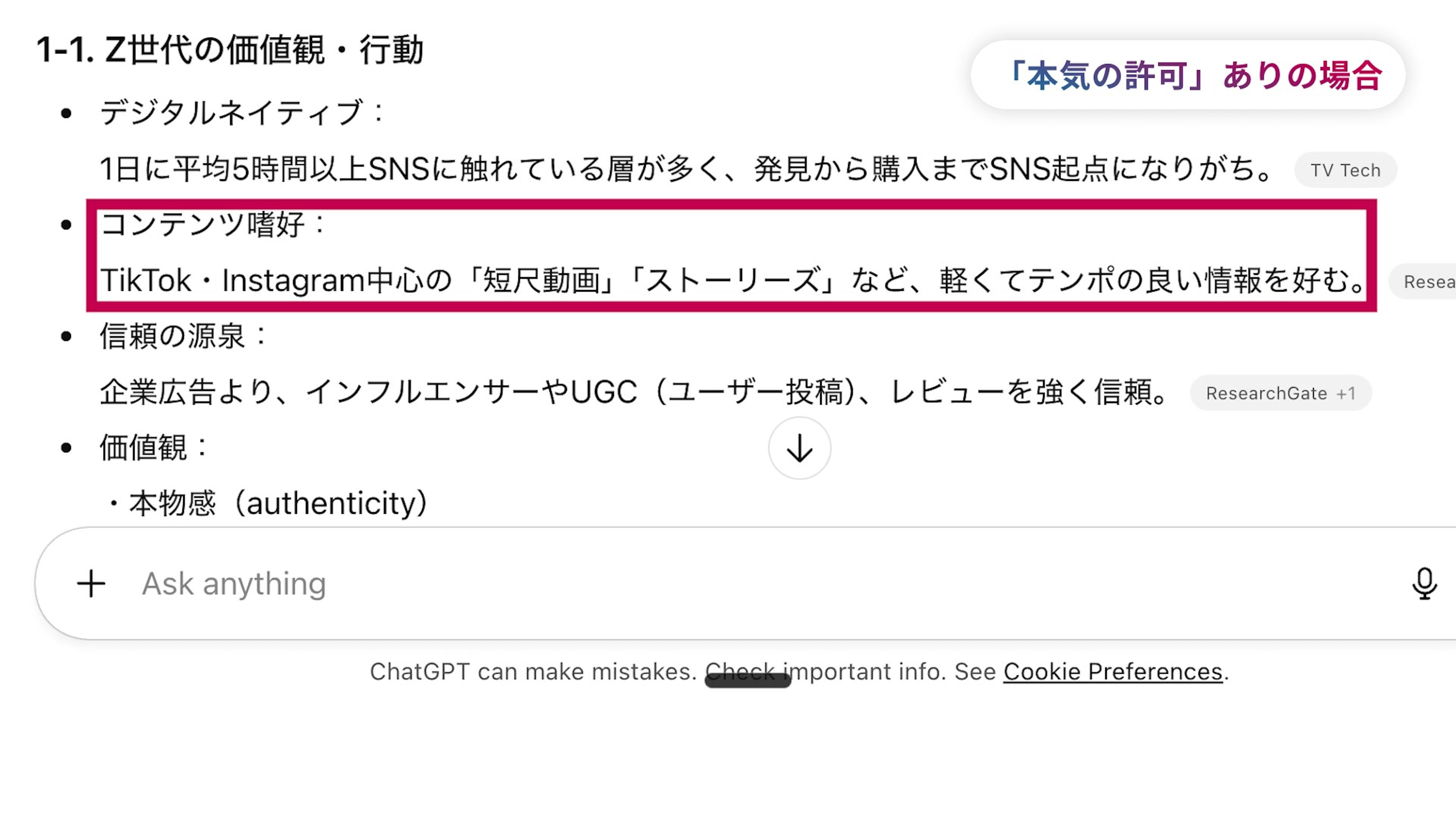This screenshot has width=1456, height=819.
Task: Click the sentence starting 1日に平均5時間以上SNS
Action: pyautogui.click(x=687, y=169)
